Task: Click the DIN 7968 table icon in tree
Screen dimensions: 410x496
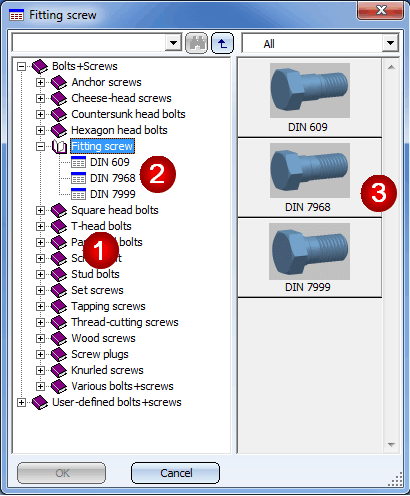Action: coord(78,178)
